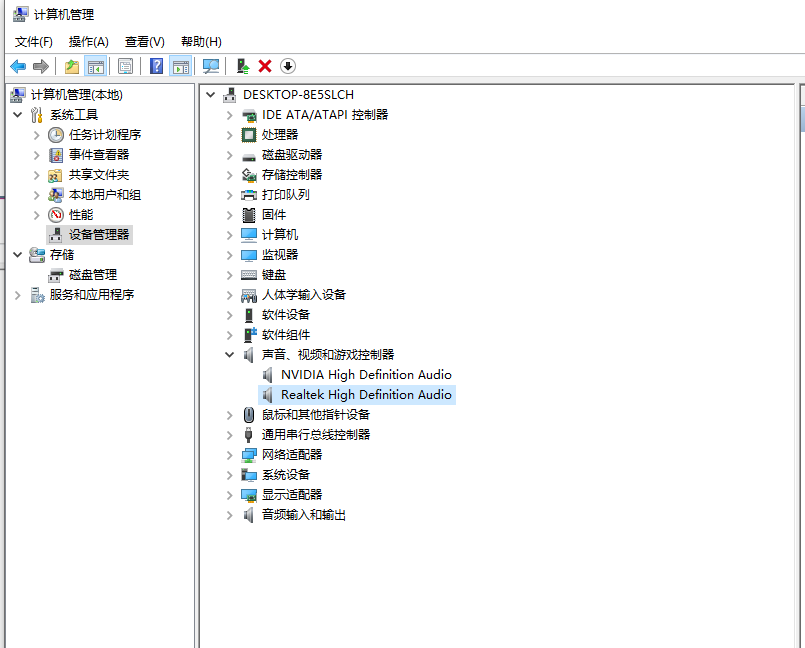Screen dimensions: 805x648
Task: Open the 查看(V) menu
Action: (x=143, y=41)
